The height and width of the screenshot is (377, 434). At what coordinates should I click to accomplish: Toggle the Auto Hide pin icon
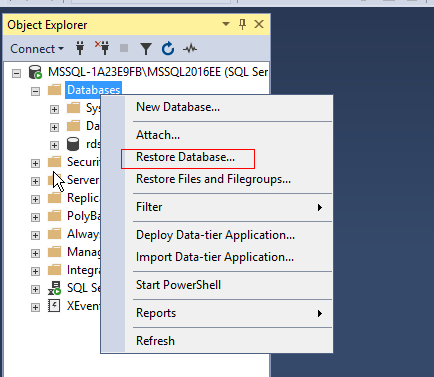242,24
